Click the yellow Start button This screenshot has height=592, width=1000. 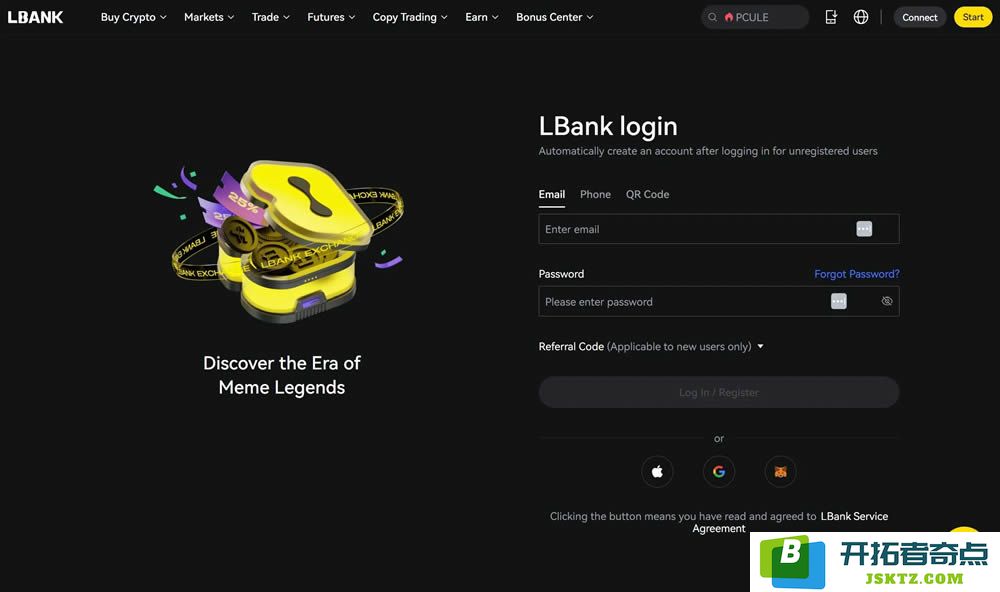973,17
